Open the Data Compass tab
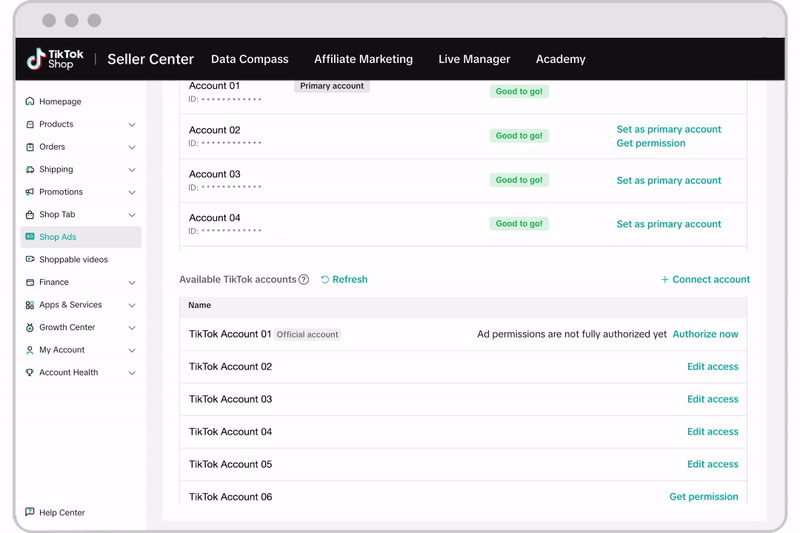 coord(249,59)
